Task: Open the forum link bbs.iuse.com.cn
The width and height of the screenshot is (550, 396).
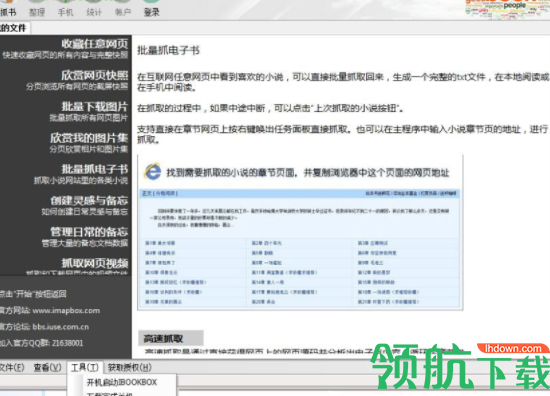Action: coord(61,327)
